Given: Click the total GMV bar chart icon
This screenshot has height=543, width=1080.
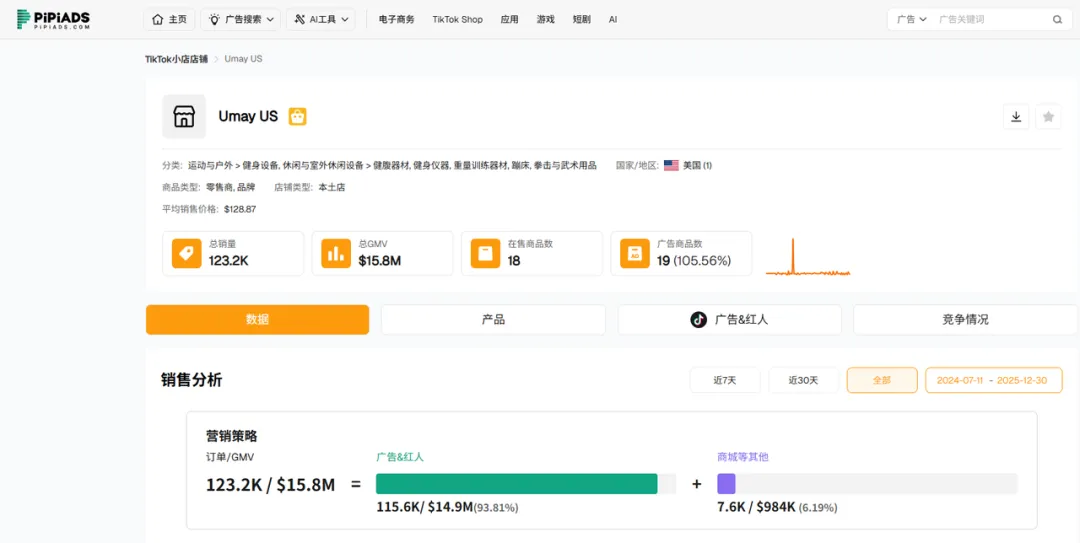Looking at the screenshot, I should point(336,254).
